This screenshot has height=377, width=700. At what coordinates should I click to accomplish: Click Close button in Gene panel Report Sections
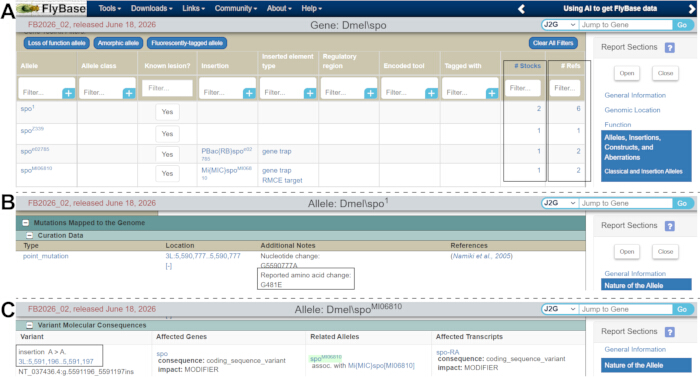(x=665, y=73)
